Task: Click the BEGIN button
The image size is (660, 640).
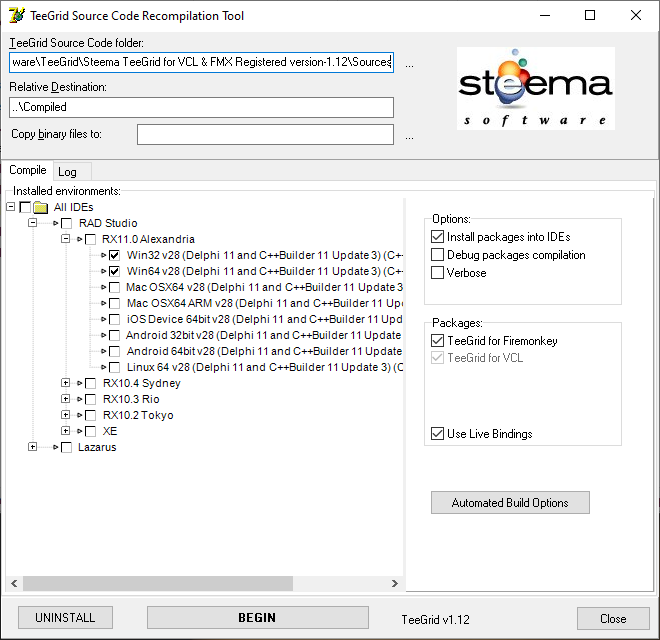Action: pos(258,618)
